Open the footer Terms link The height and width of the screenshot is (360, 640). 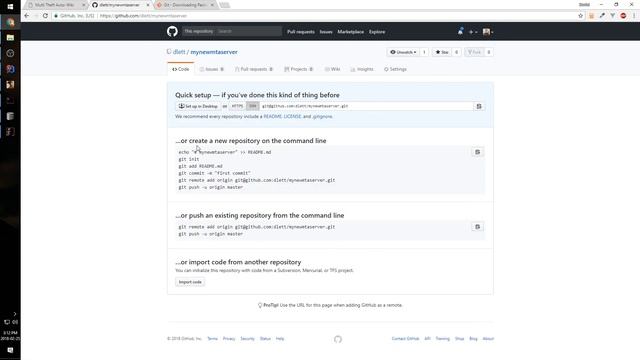click(x=213, y=339)
